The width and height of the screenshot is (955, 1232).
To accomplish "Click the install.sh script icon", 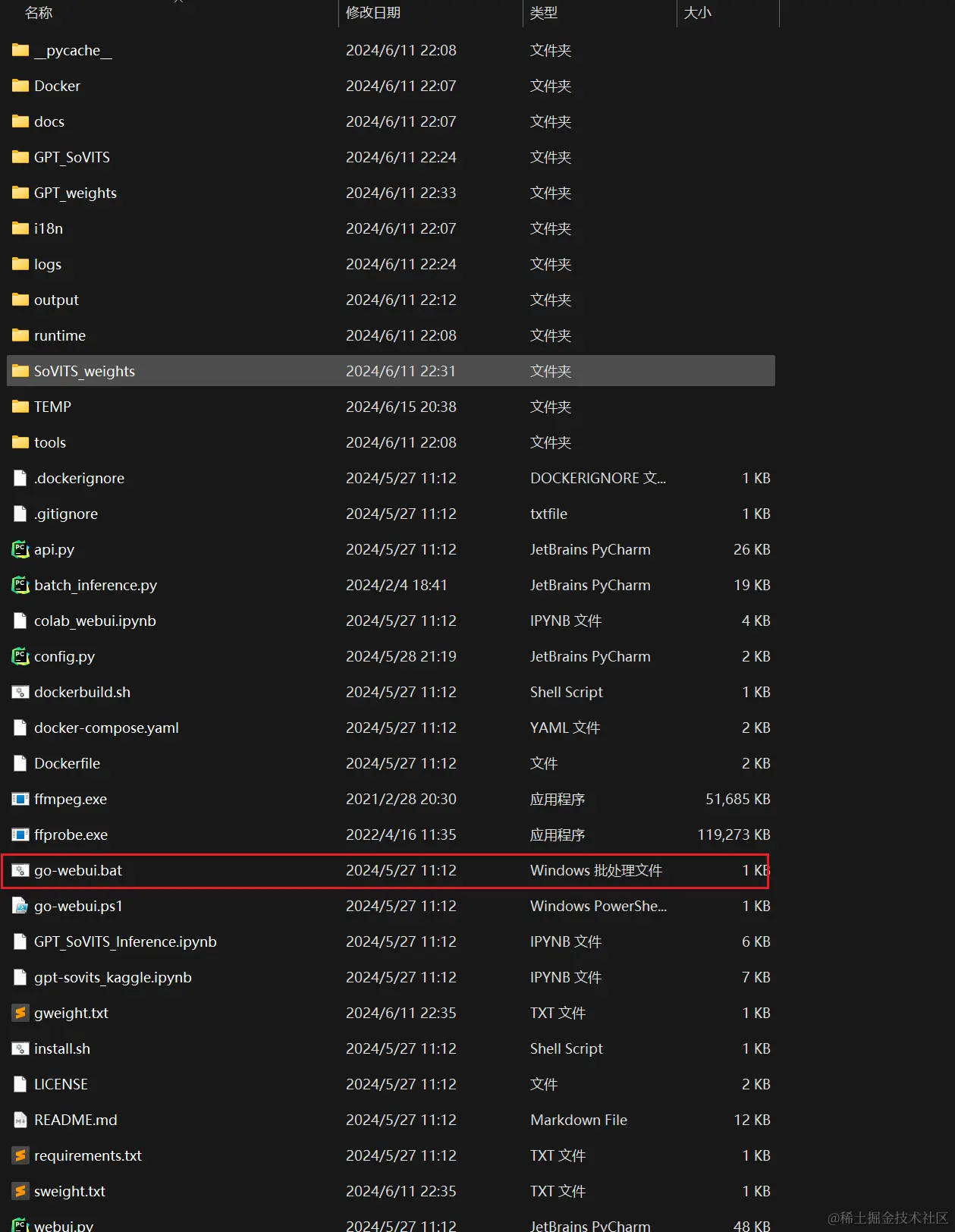I will click(20, 1048).
